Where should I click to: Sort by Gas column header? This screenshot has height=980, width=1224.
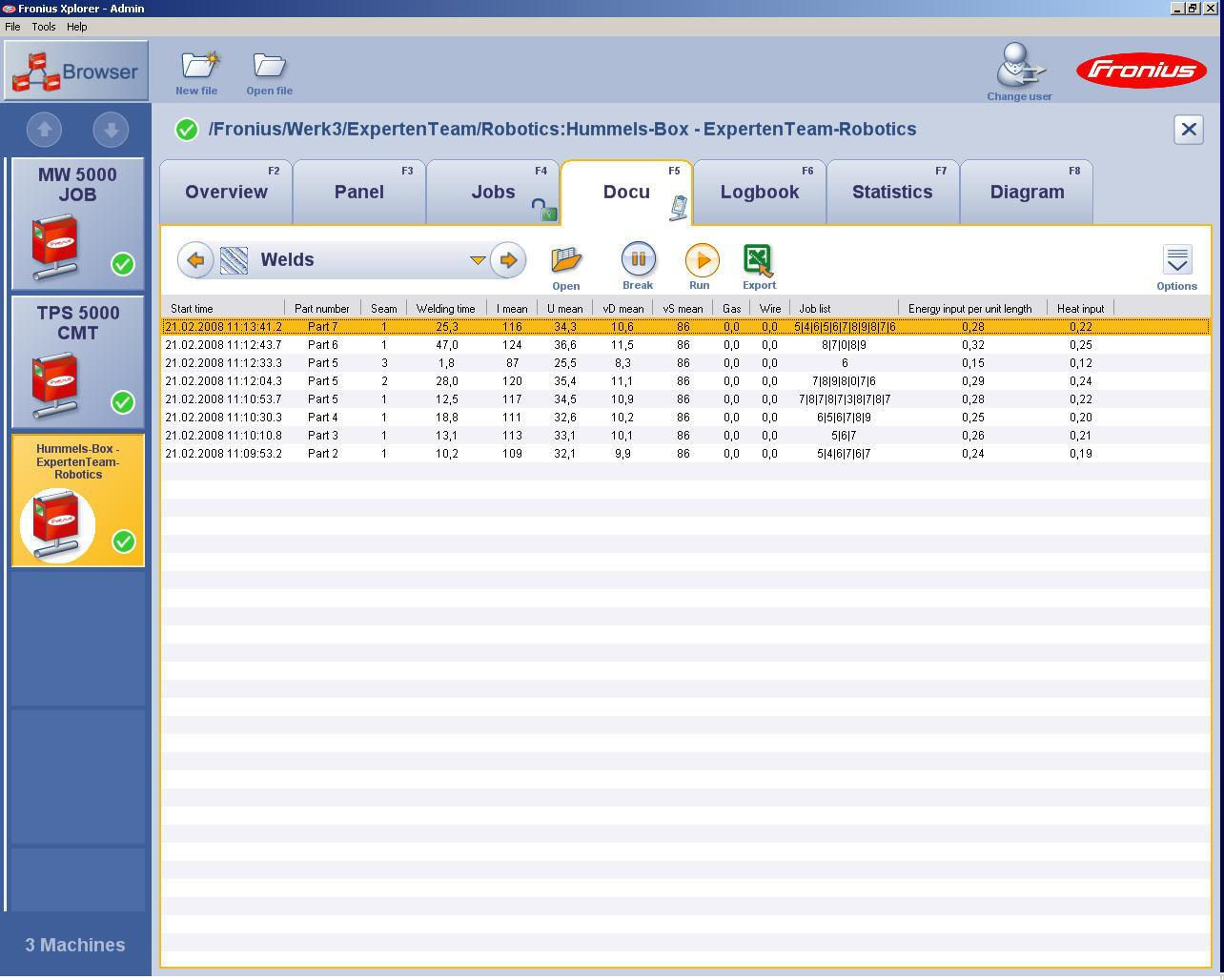(x=731, y=308)
